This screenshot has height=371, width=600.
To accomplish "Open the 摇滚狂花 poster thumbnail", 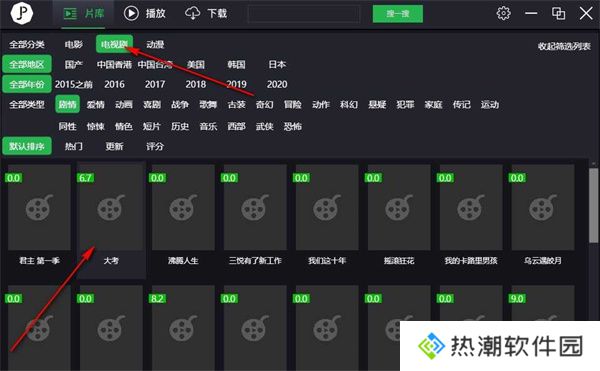I will (399, 207).
